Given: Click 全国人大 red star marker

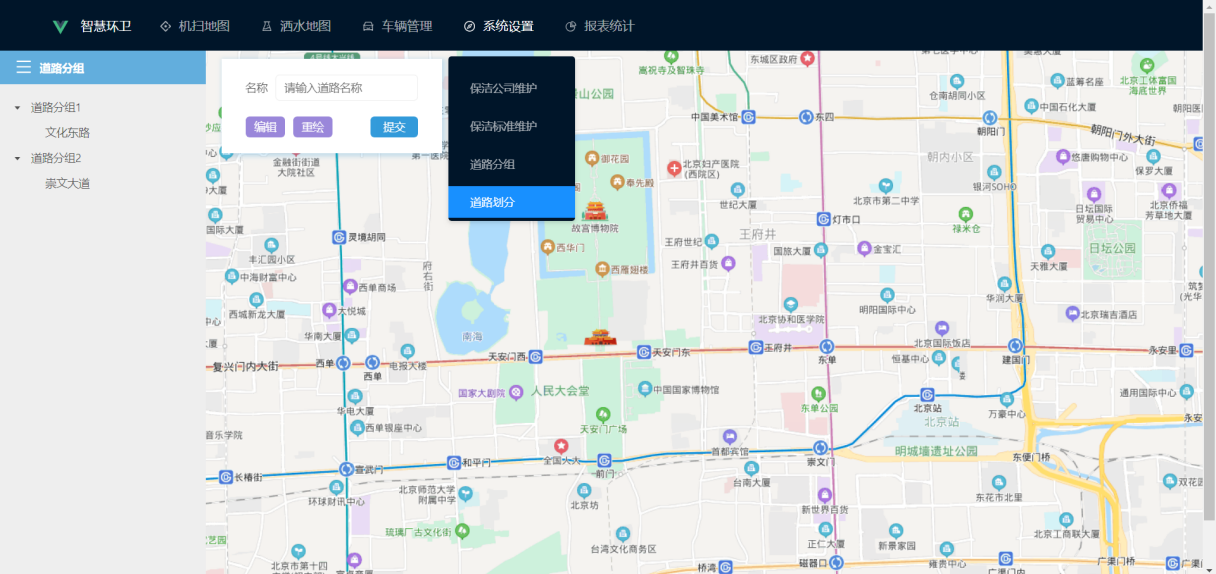Looking at the screenshot, I should (x=561, y=446).
